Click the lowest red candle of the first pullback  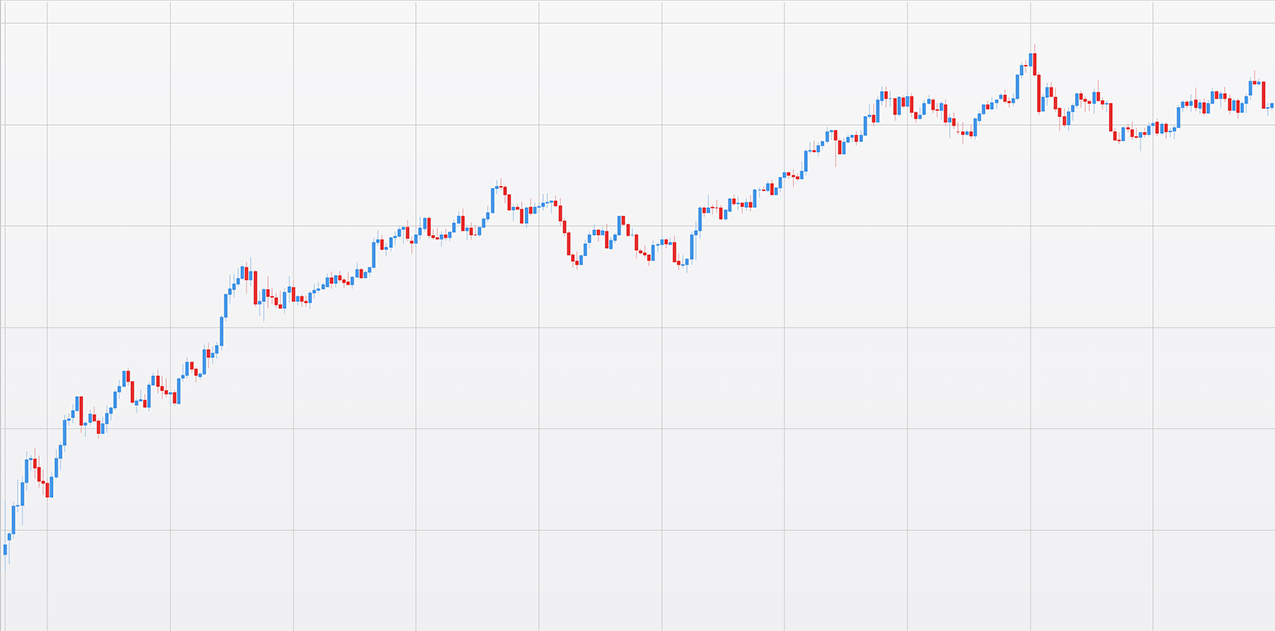pyautogui.click(x=46, y=489)
